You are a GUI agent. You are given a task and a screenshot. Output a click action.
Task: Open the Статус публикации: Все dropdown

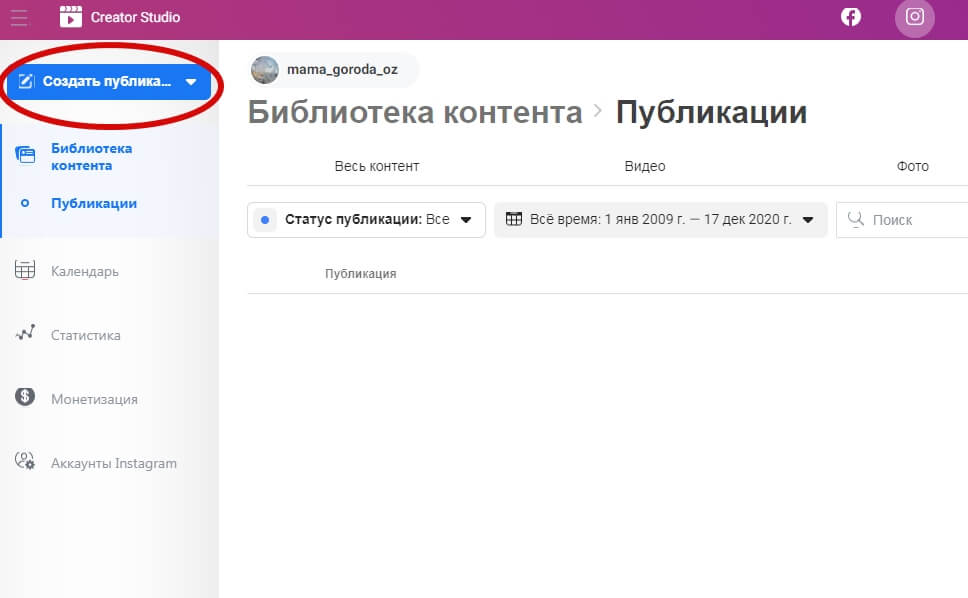point(366,220)
